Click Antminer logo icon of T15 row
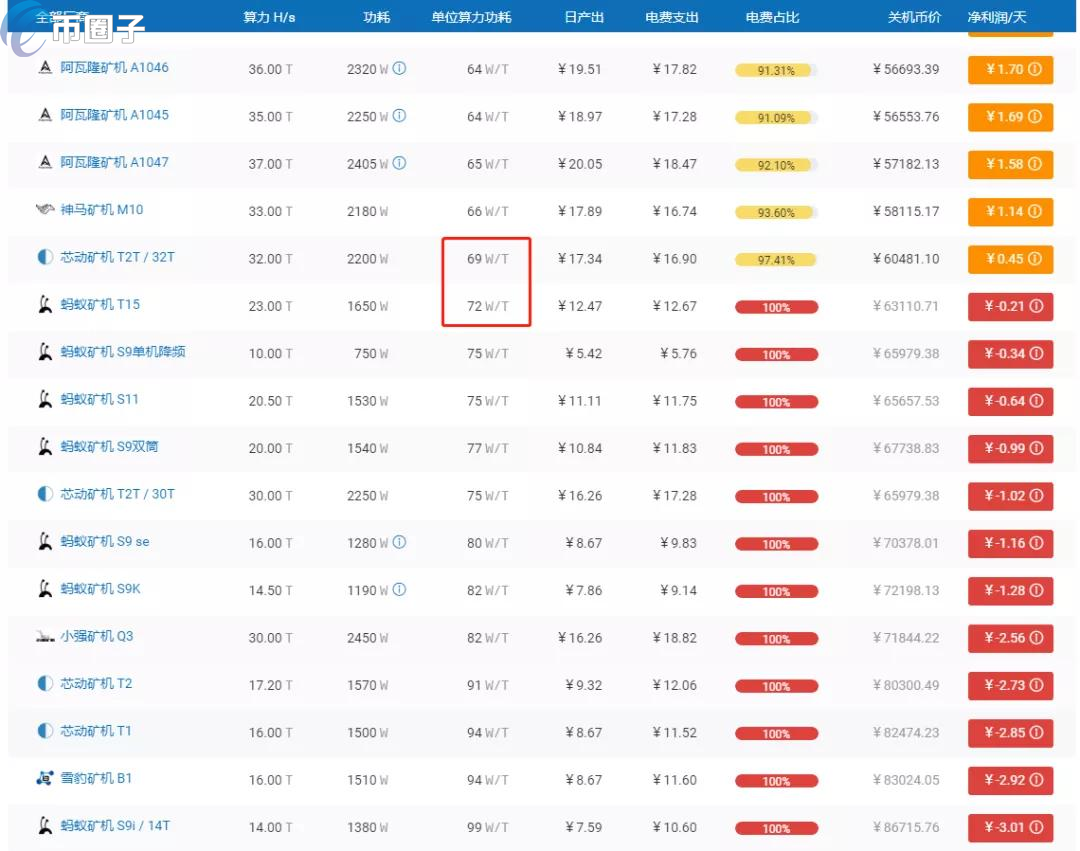Screen dimensions: 1080x851 [45, 304]
